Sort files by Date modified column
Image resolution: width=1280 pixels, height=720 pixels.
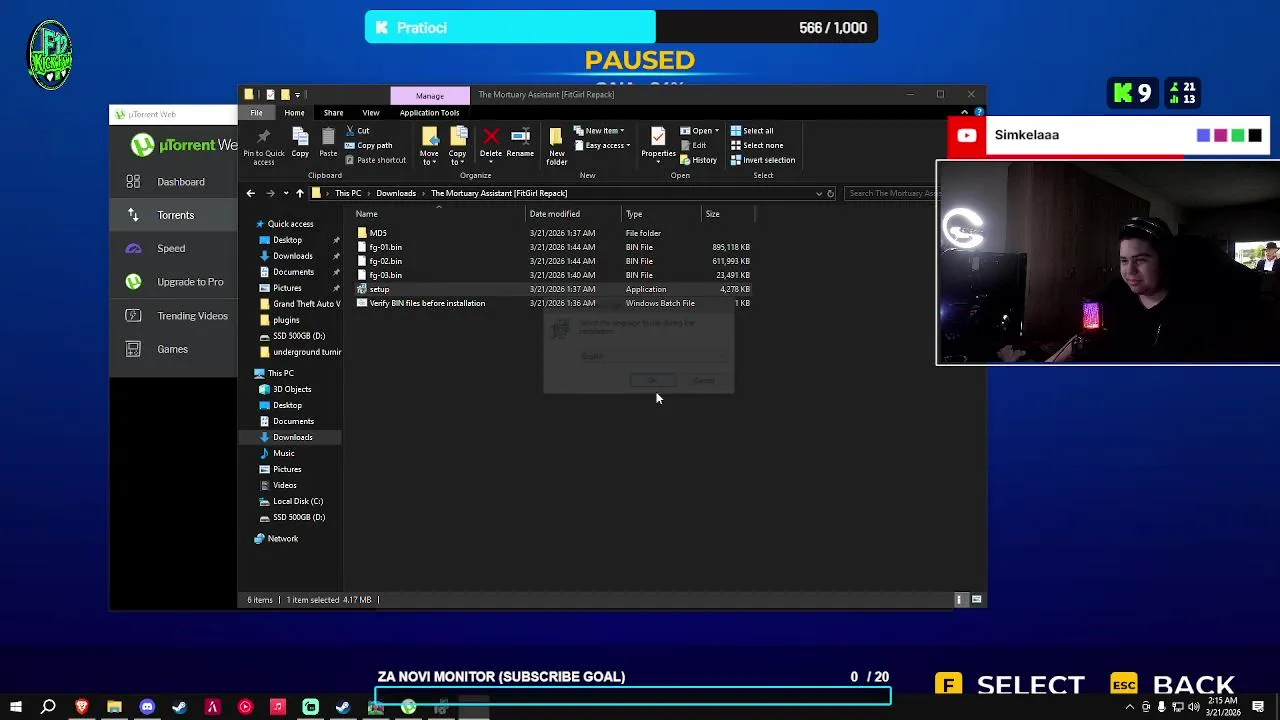pos(555,214)
